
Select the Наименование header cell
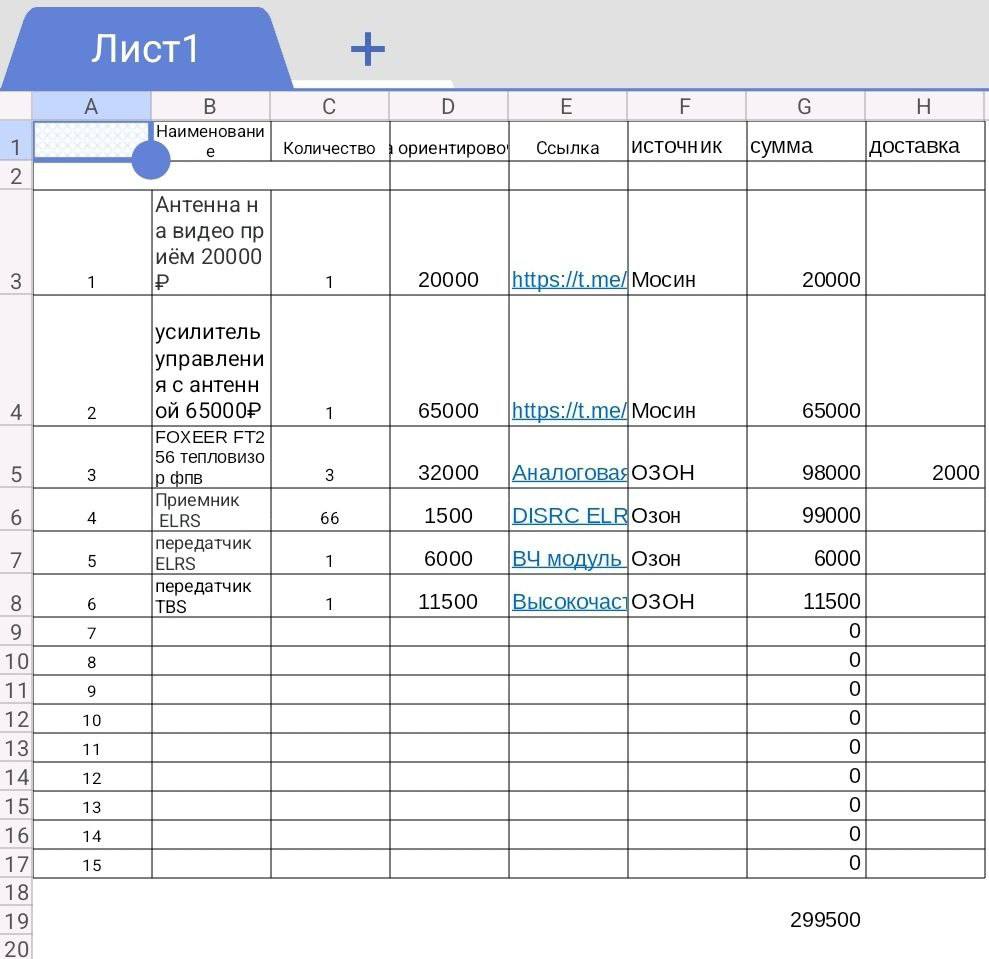[x=211, y=141]
